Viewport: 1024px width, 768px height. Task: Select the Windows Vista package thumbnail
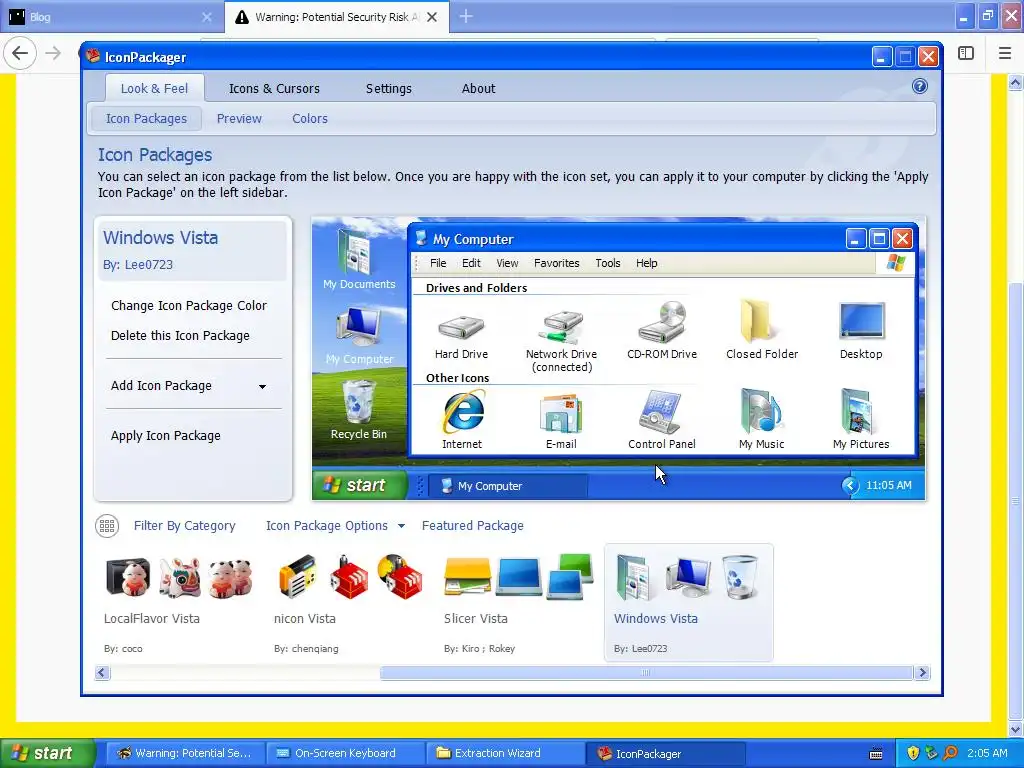[x=689, y=603]
